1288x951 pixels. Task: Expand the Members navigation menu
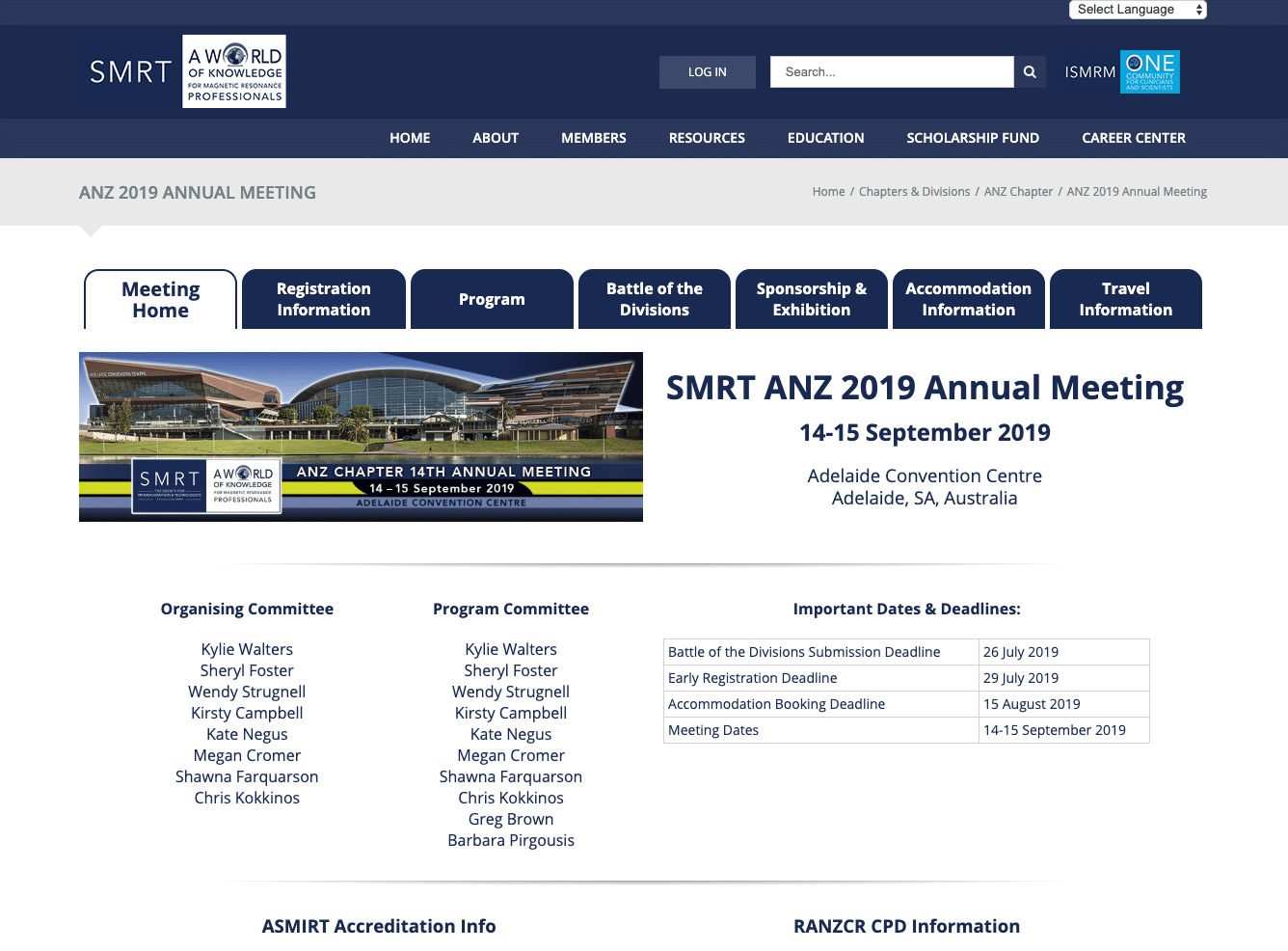(x=593, y=138)
